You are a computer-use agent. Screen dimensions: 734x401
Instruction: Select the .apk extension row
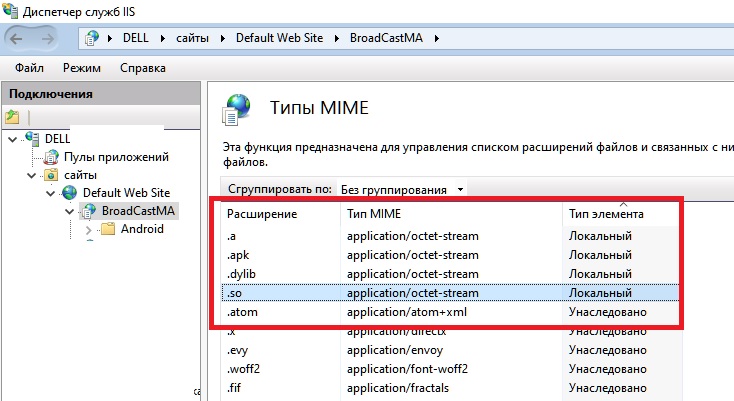pyautogui.click(x=450, y=255)
